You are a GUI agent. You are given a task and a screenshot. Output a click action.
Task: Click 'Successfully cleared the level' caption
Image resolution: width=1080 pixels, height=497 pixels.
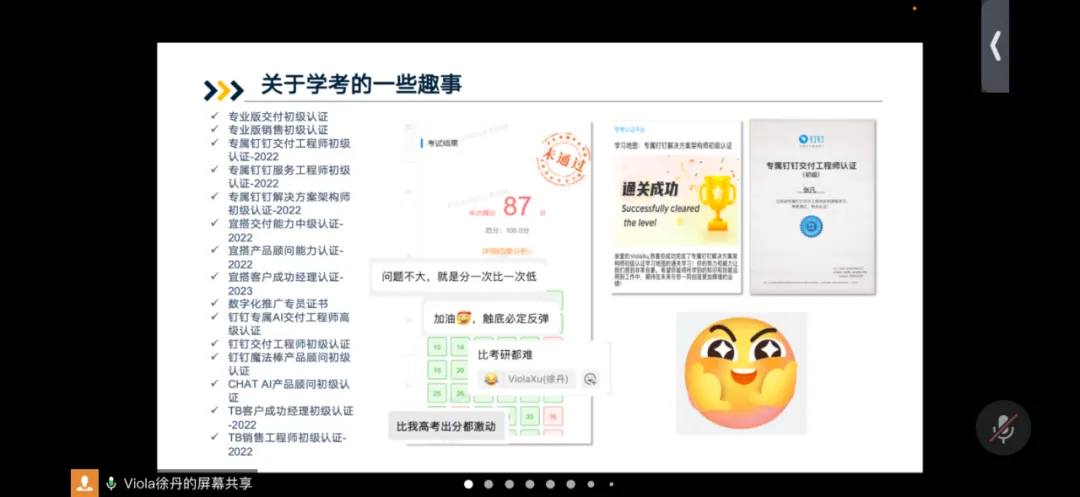[660, 215]
